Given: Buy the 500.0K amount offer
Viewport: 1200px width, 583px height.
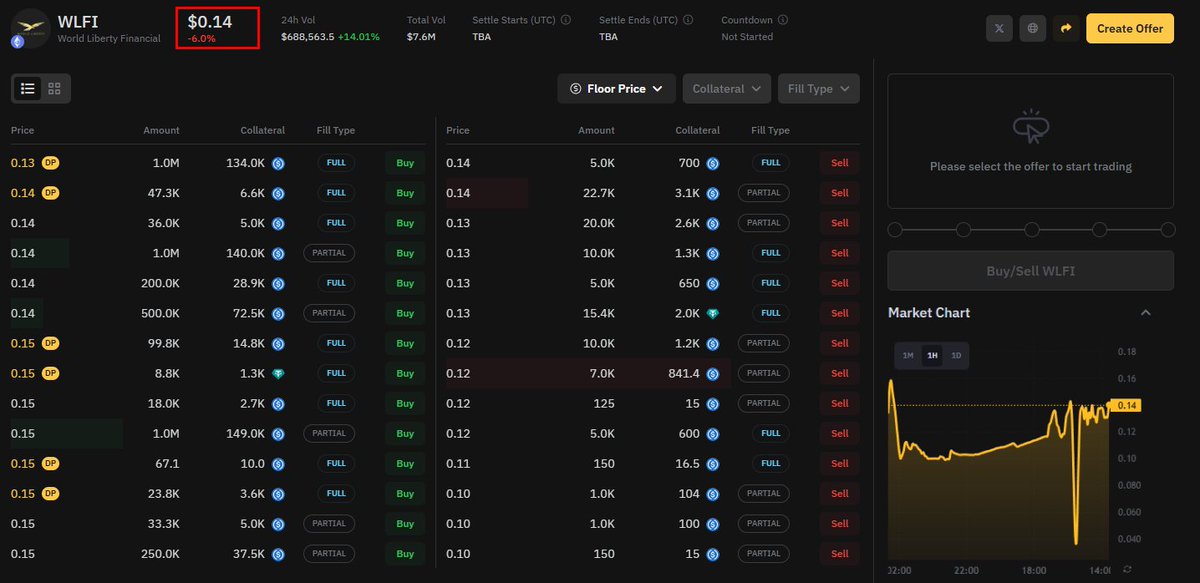Looking at the screenshot, I should point(405,313).
